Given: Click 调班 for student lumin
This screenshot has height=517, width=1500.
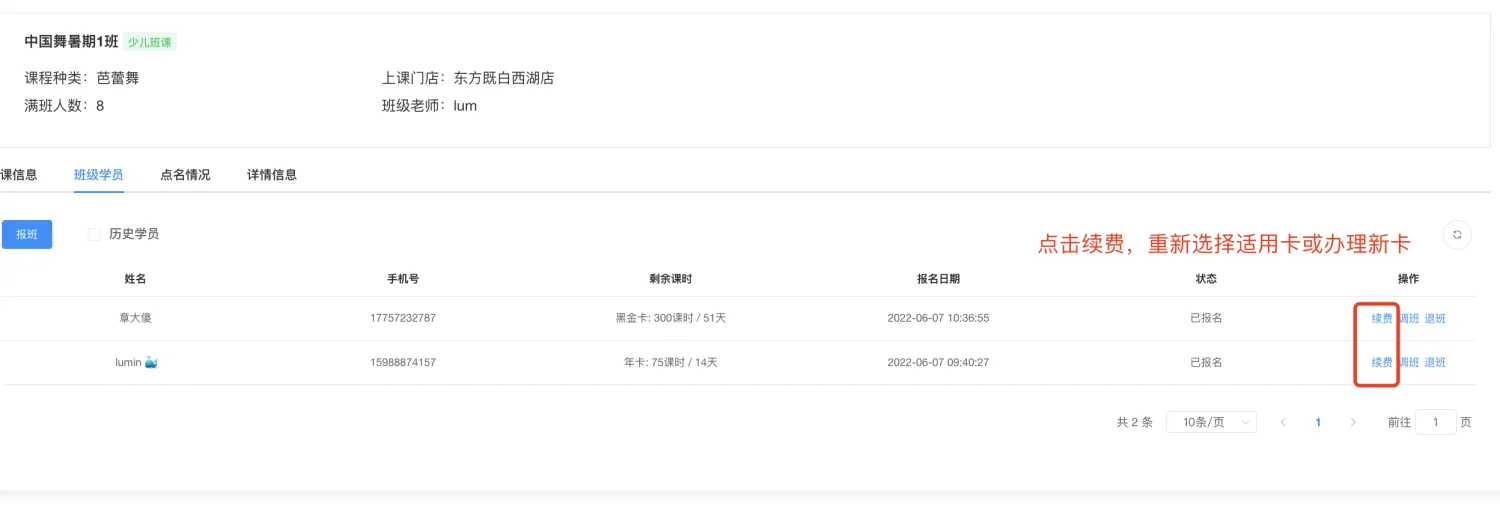Looking at the screenshot, I should [1409, 362].
